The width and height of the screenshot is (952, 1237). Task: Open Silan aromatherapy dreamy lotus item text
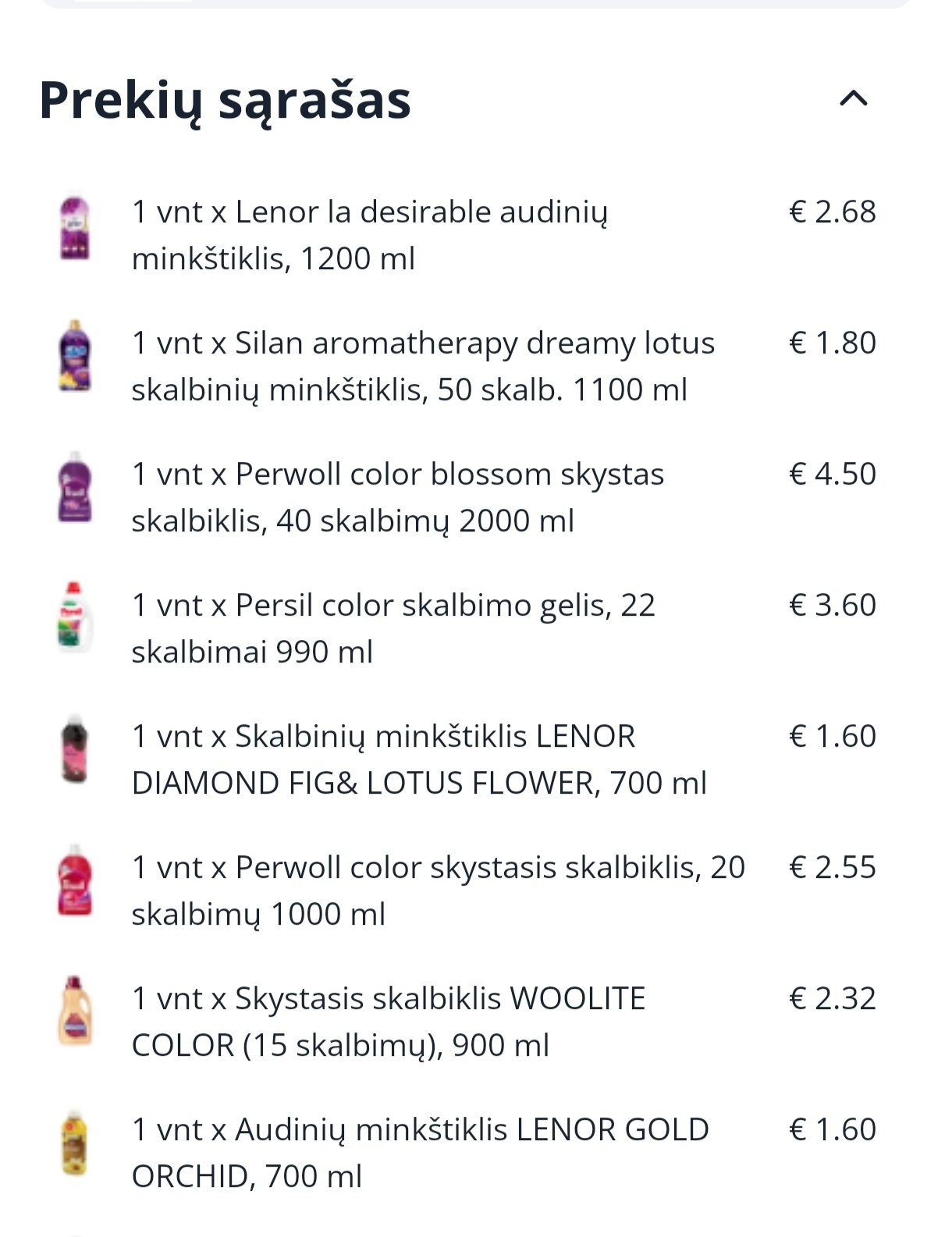tap(423, 366)
